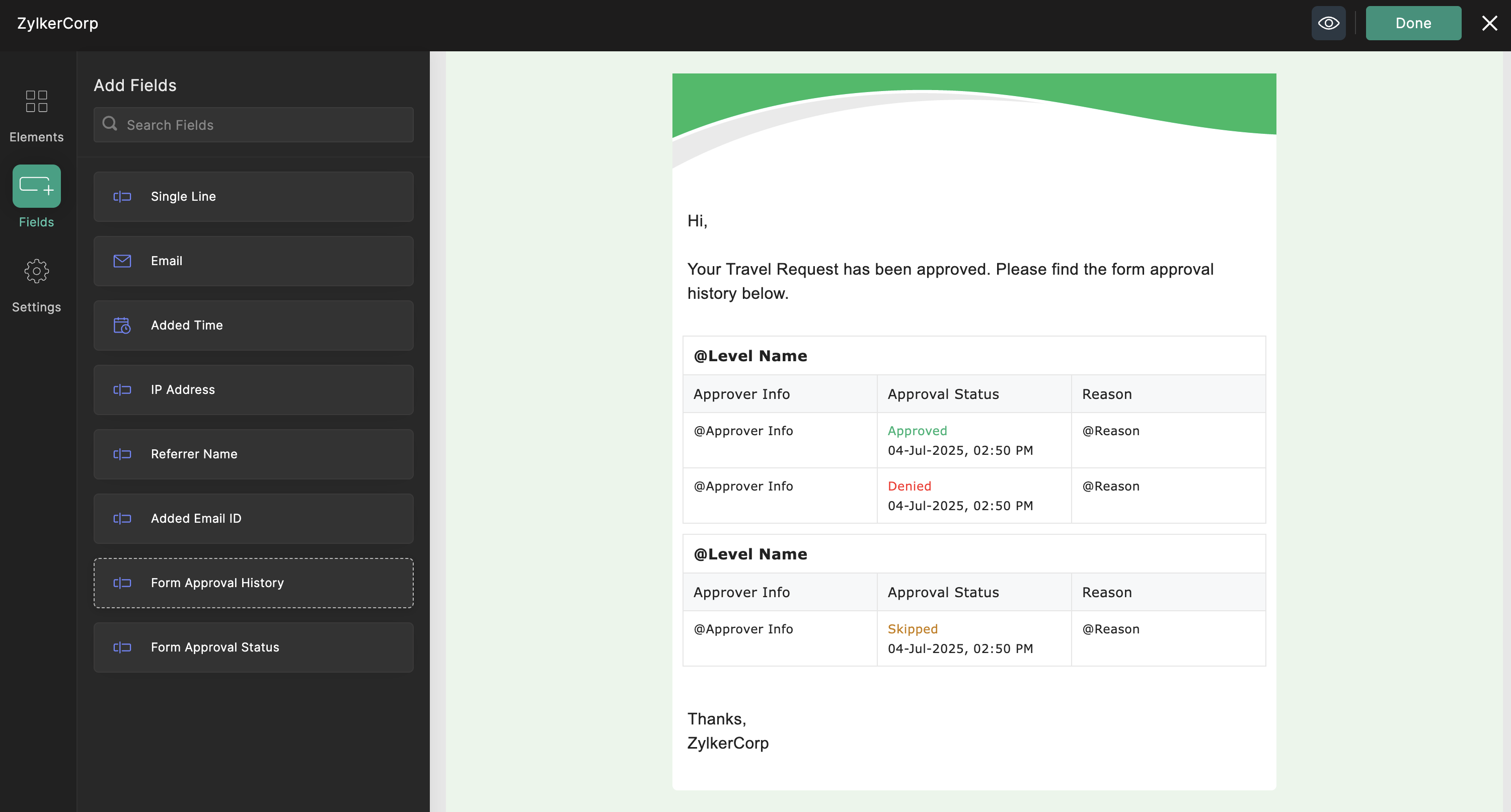Add the Form Approval Status field

pyautogui.click(x=253, y=647)
